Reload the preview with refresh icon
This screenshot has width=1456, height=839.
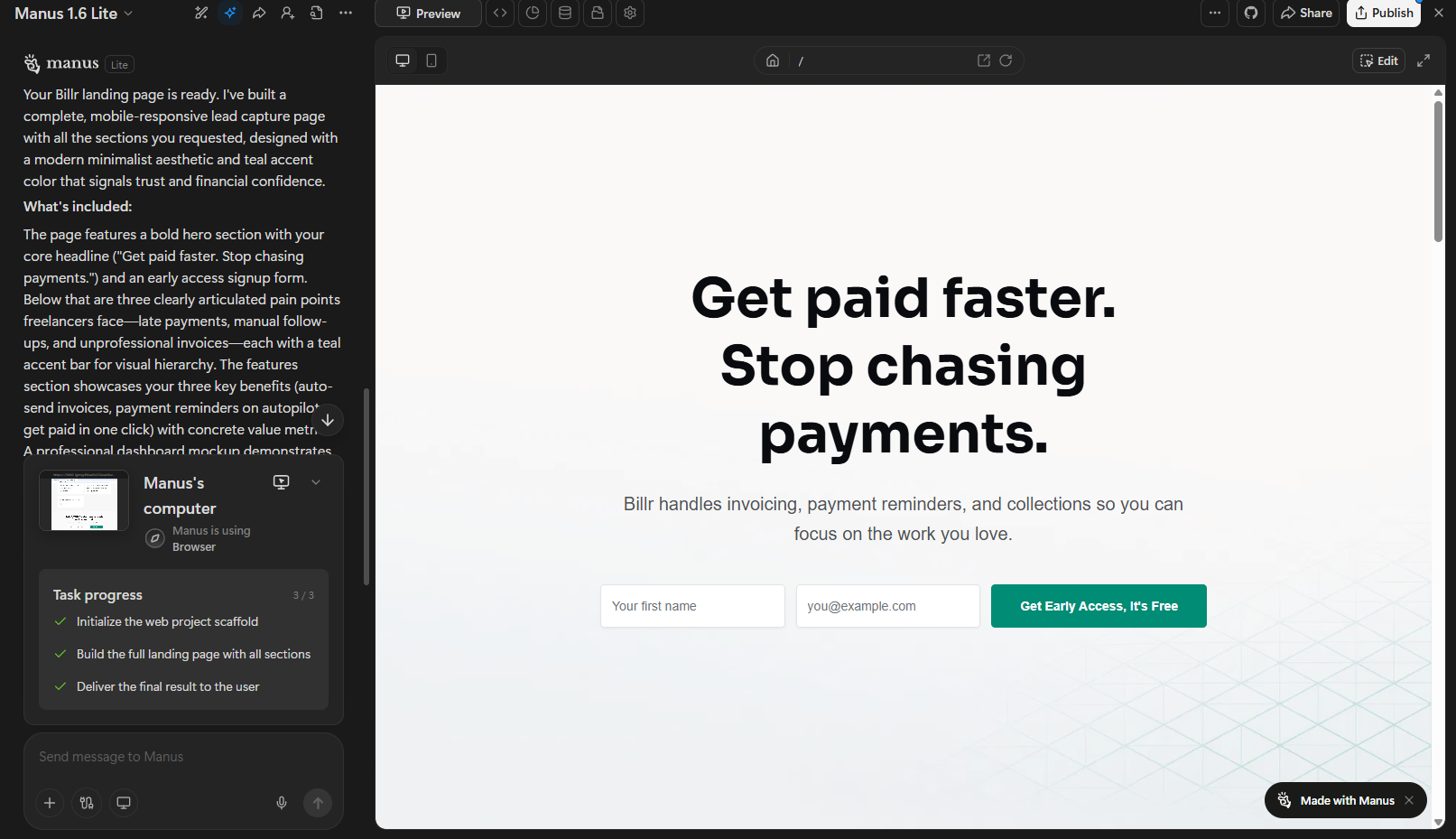[x=1006, y=61]
